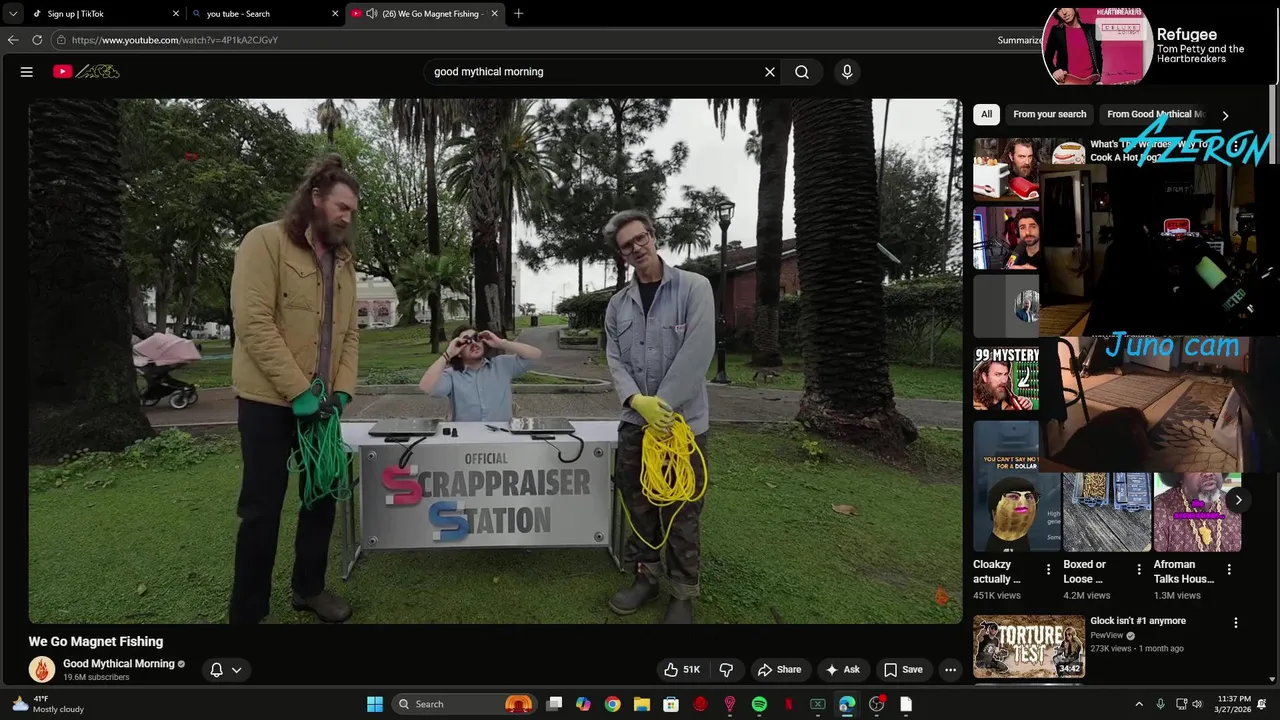Go to YouTube home via the logo
Image resolution: width=1280 pixels, height=720 pixels.
tap(86, 72)
